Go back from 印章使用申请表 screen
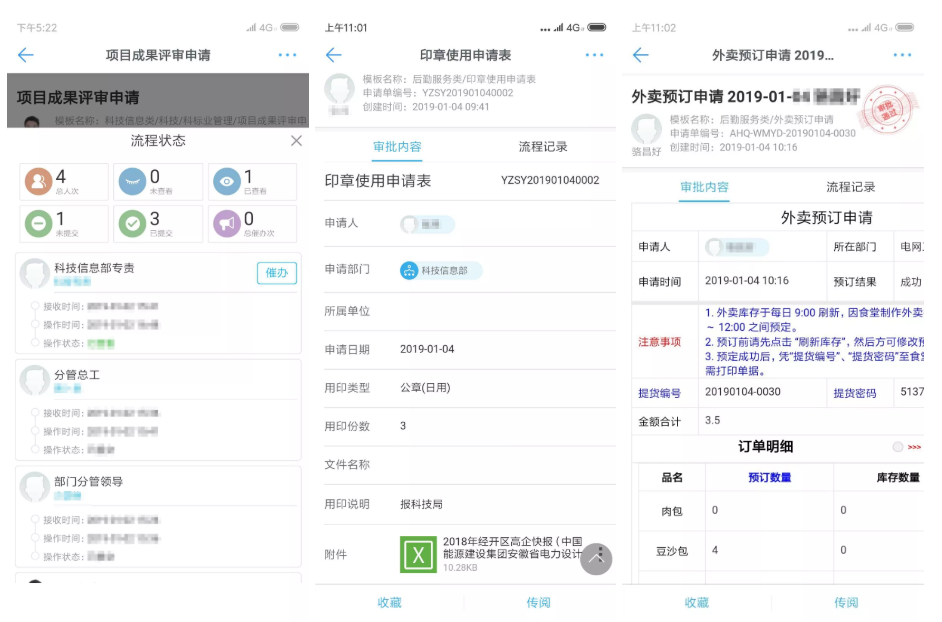This screenshot has height=622, width=942. [333, 55]
